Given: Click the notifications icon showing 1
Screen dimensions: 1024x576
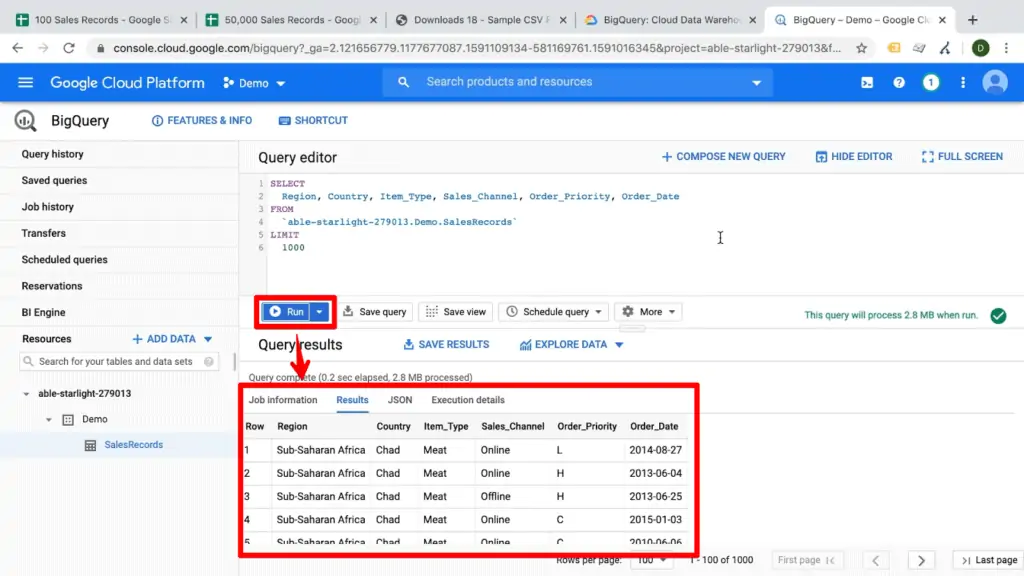Looking at the screenshot, I should point(931,84).
